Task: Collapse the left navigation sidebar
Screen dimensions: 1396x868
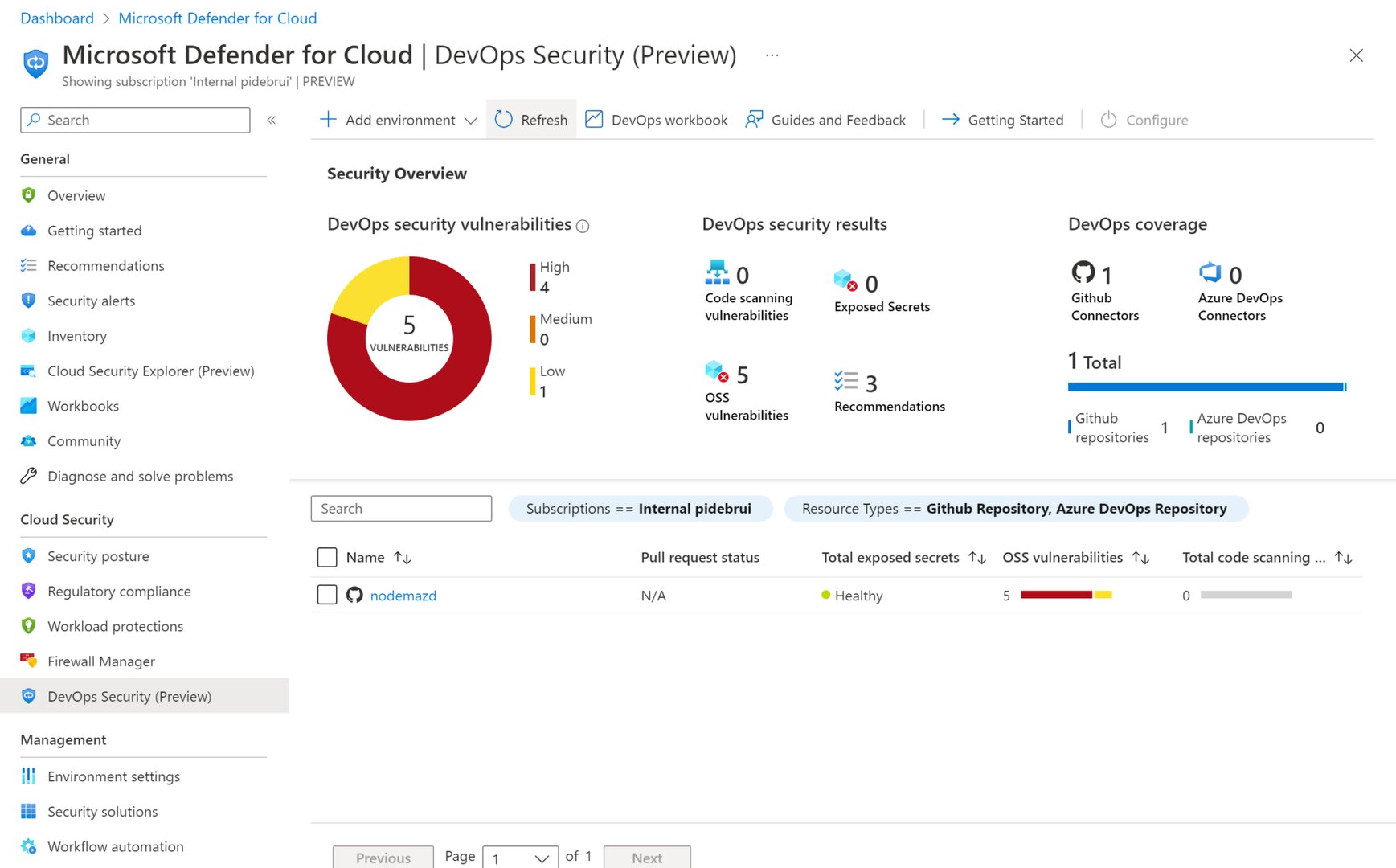Action: coord(272,120)
